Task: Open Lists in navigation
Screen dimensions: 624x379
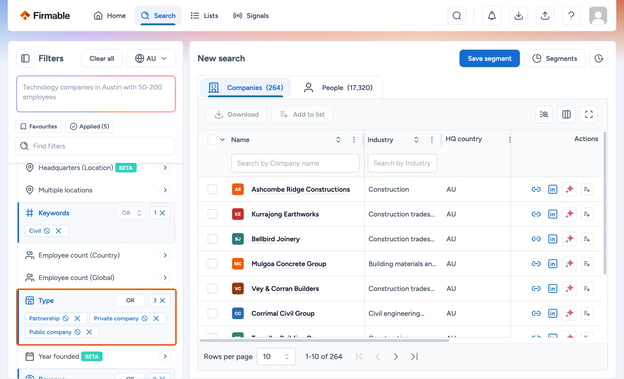Action: point(205,16)
